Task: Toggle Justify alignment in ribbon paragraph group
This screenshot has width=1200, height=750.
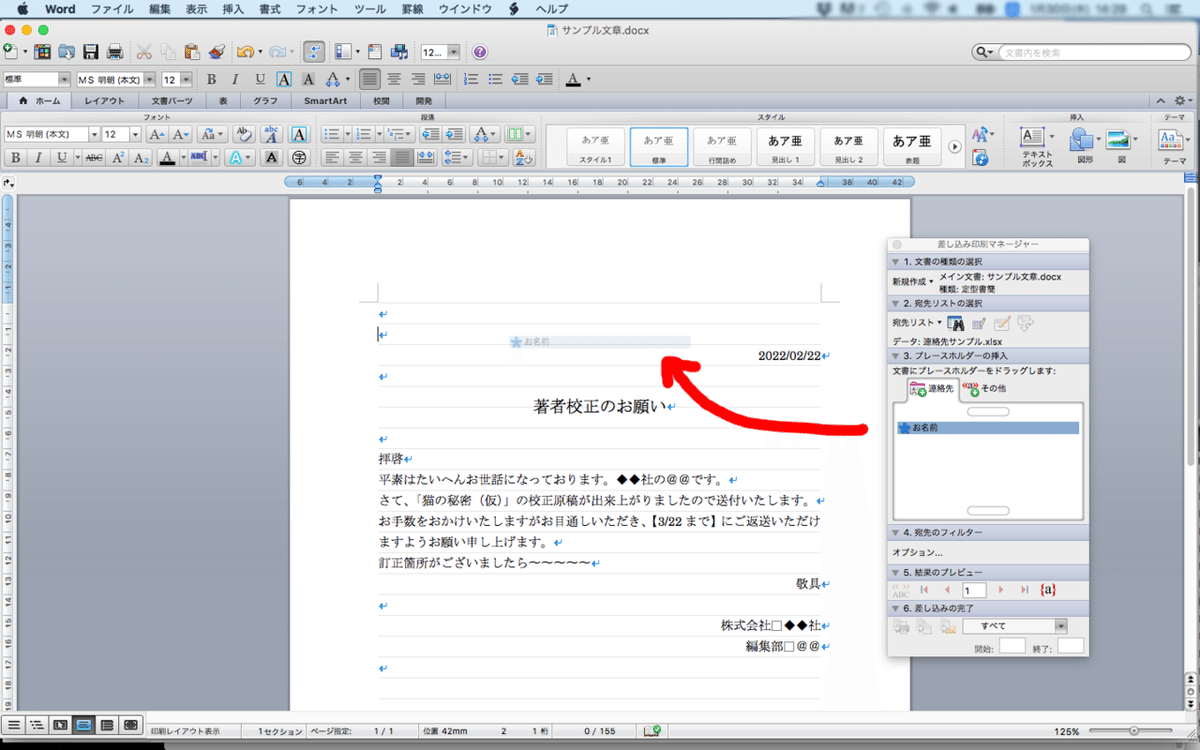Action: [402, 157]
